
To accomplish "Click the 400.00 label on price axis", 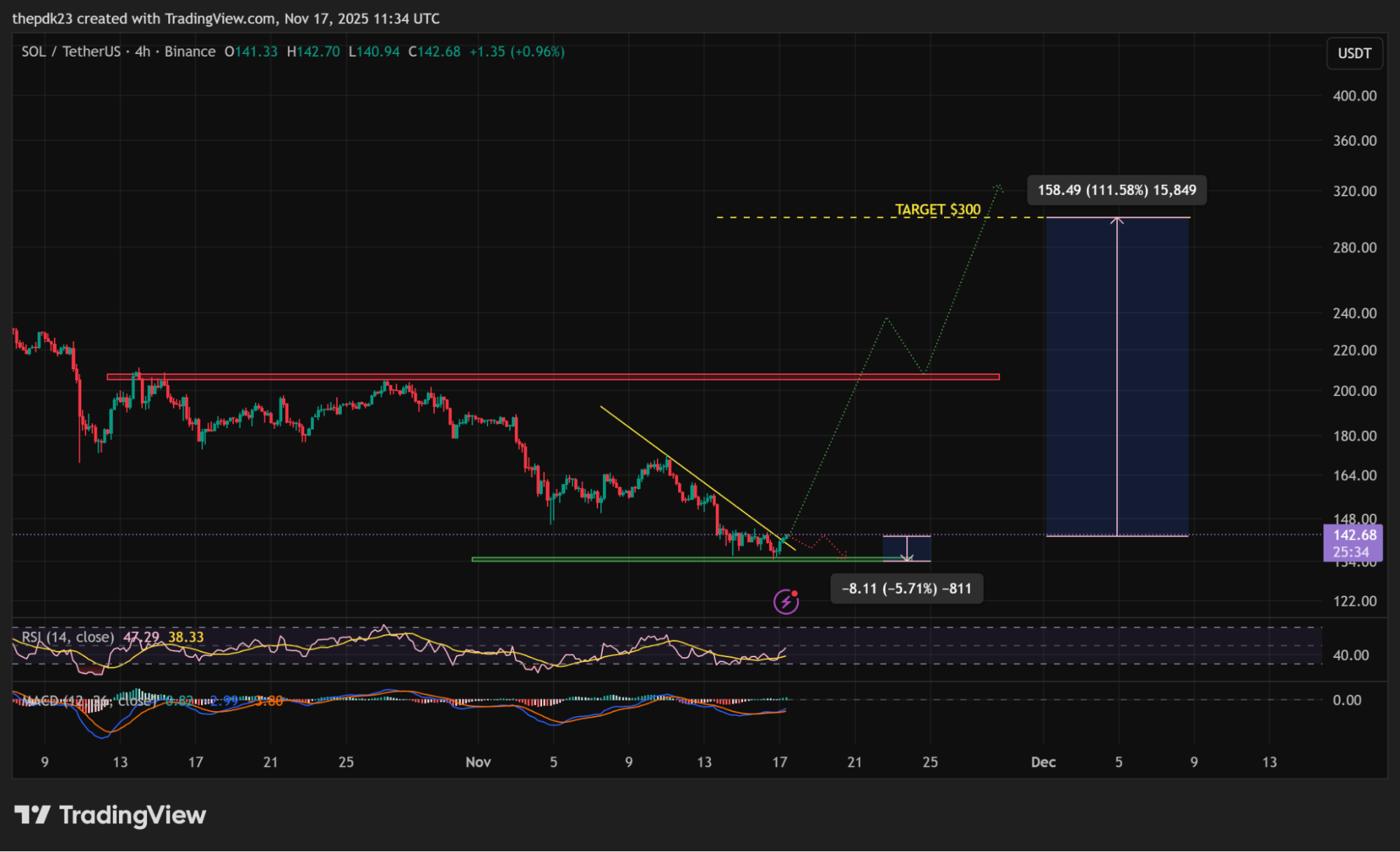I will click(x=1354, y=96).
